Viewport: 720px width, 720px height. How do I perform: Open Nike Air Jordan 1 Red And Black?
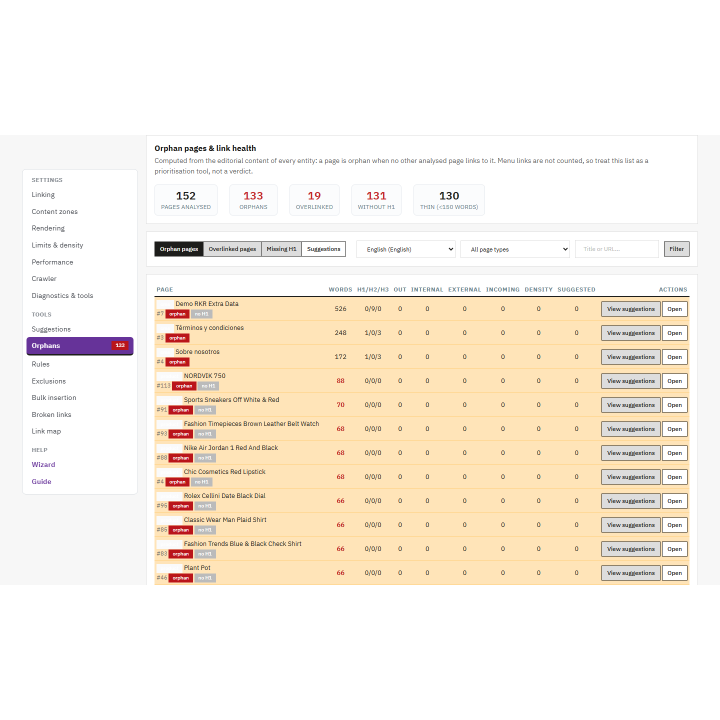pos(675,453)
